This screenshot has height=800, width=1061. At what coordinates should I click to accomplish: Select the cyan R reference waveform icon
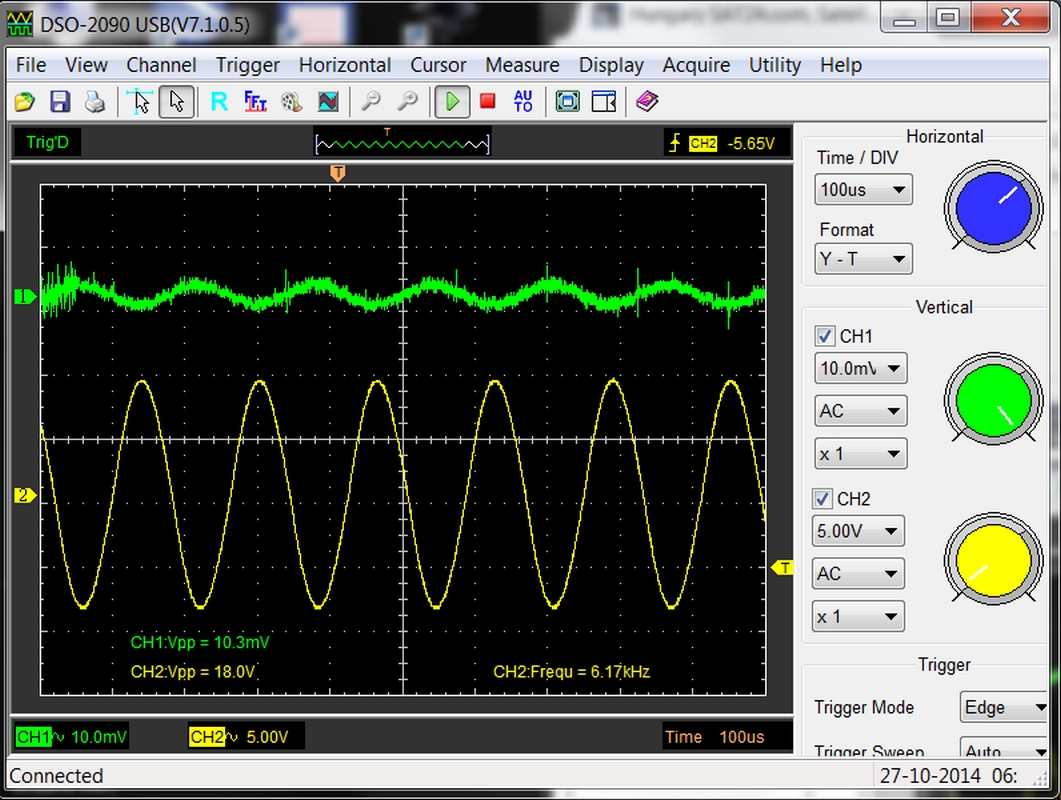[x=219, y=101]
